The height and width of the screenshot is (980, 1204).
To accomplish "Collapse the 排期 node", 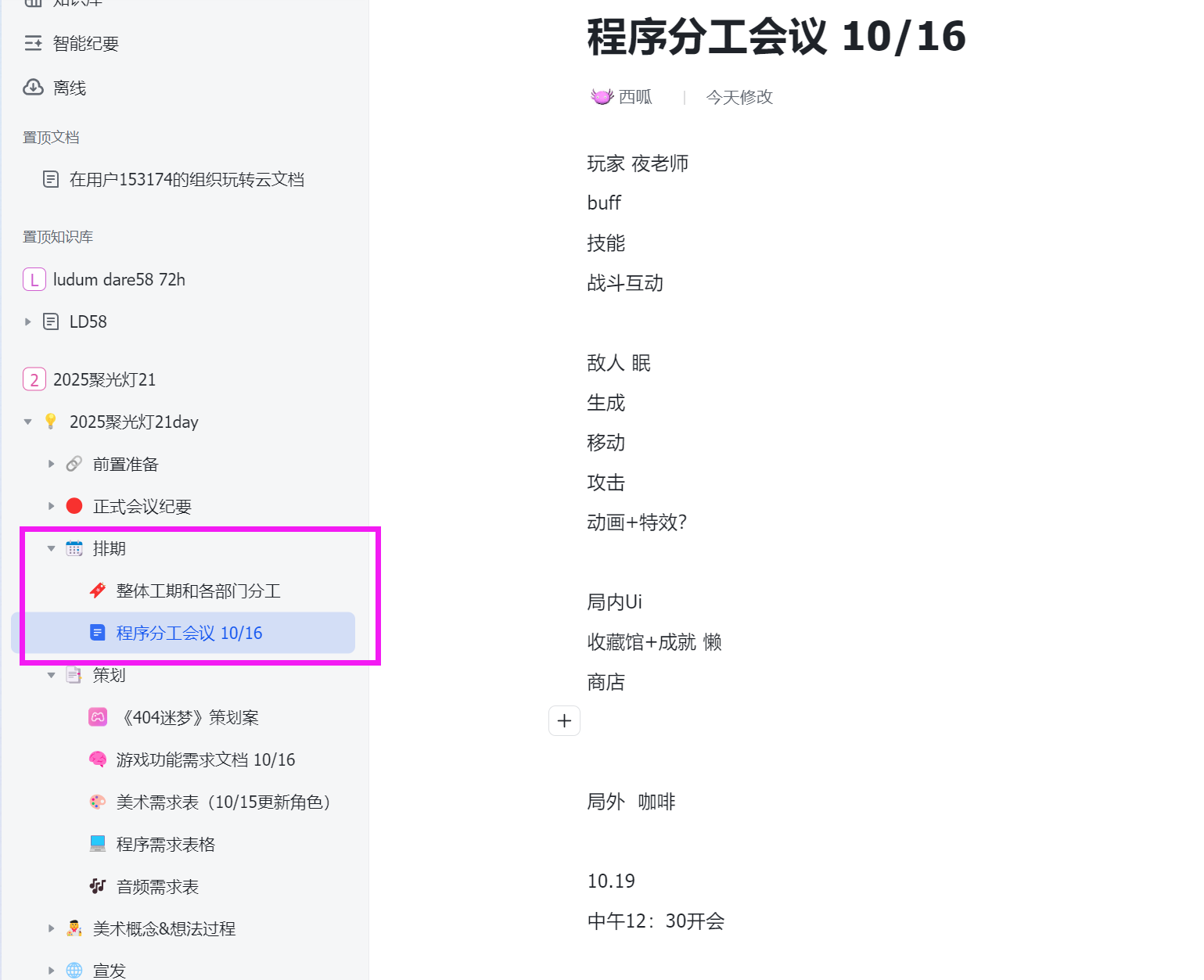I will [52, 549].
